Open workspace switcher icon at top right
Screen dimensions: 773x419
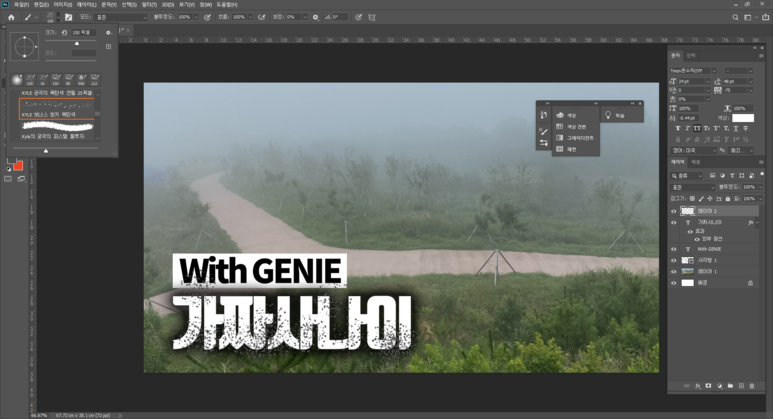pyautogui.click(x=747, y=17)
